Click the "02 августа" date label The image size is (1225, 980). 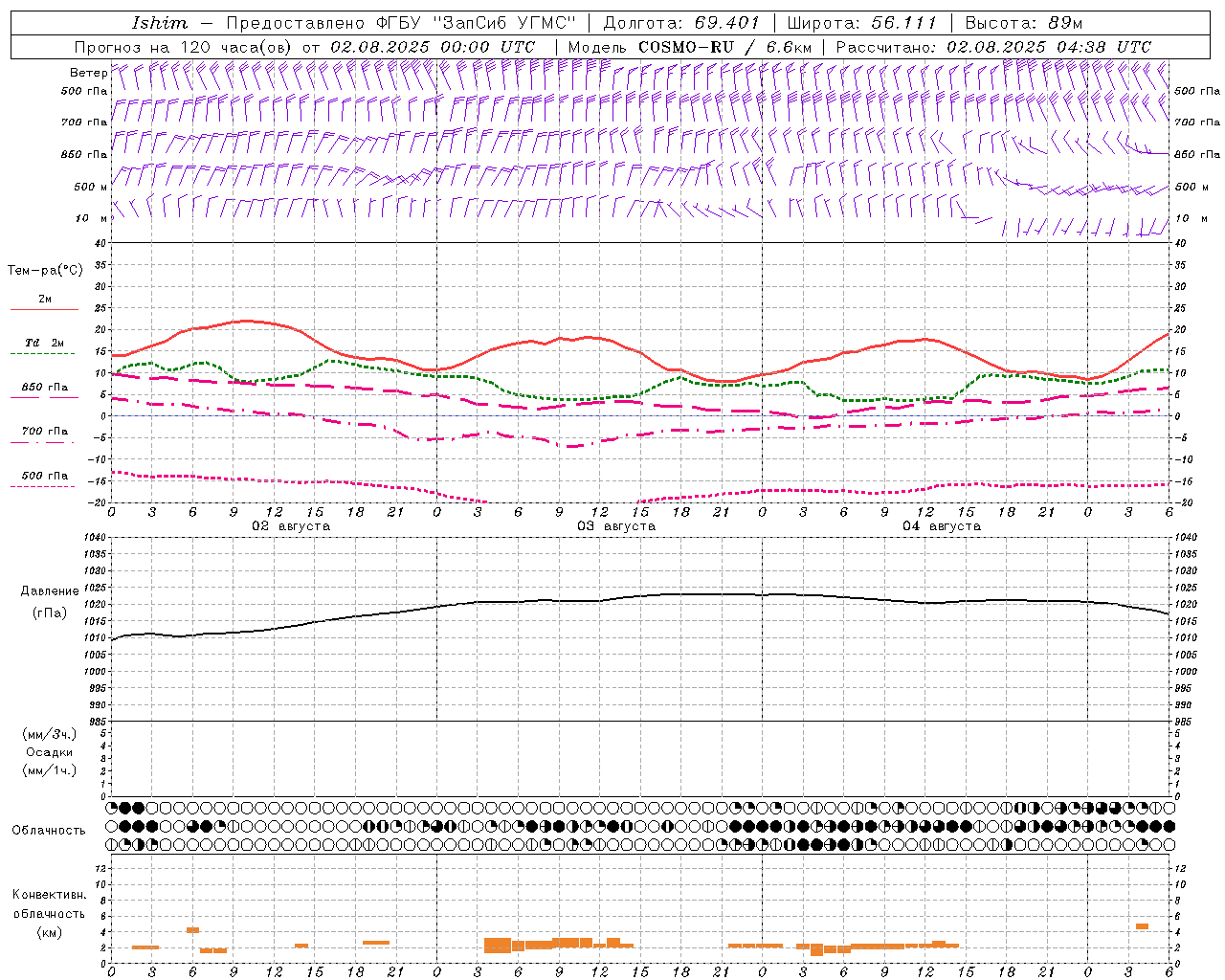pos(291,526)
